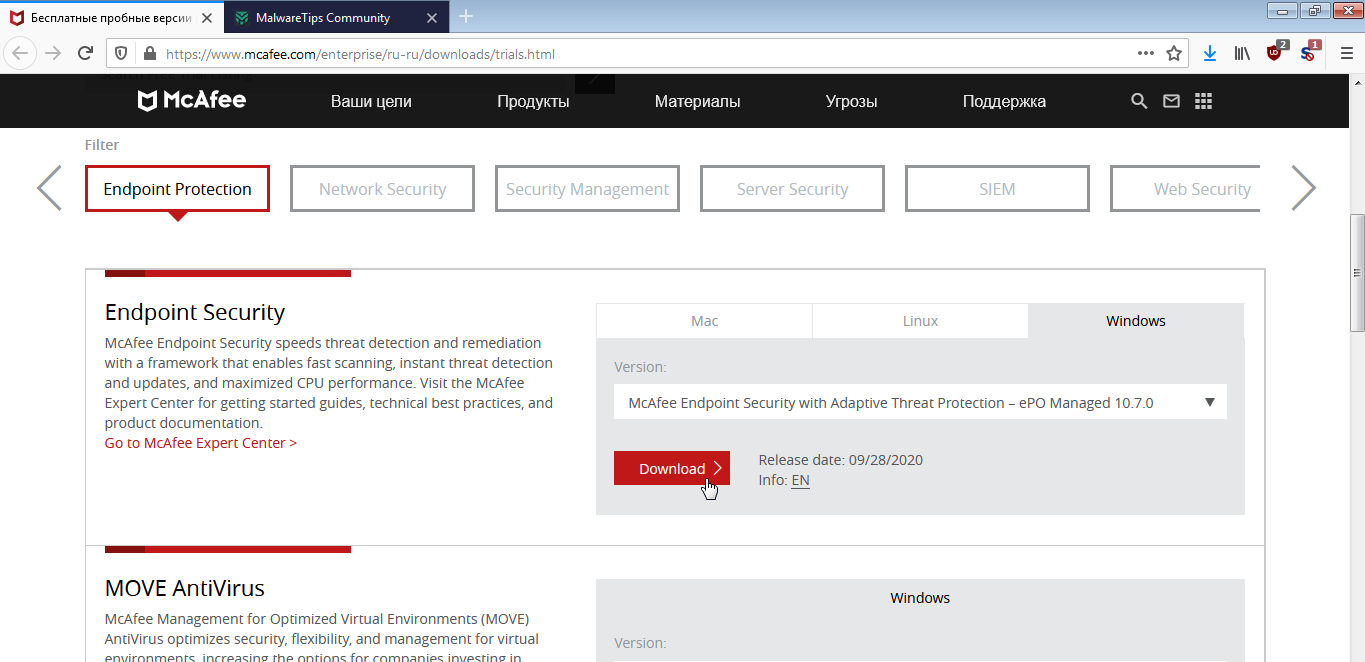The width and height of the screenshot is (1365, 662).
Task: Open Продукты menu
Action: pyautogui.click(x=533, y=101)
